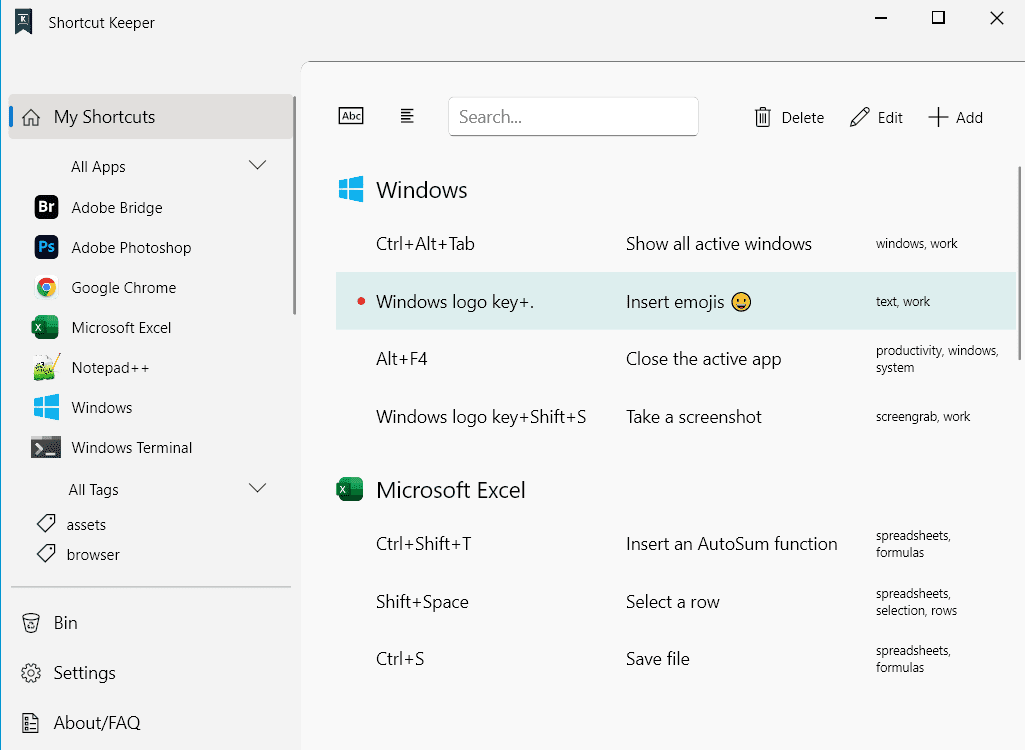Click the Add button to create a shortcut
Image resolution: width=1025 pixels, height=750 pixels.
955,117
